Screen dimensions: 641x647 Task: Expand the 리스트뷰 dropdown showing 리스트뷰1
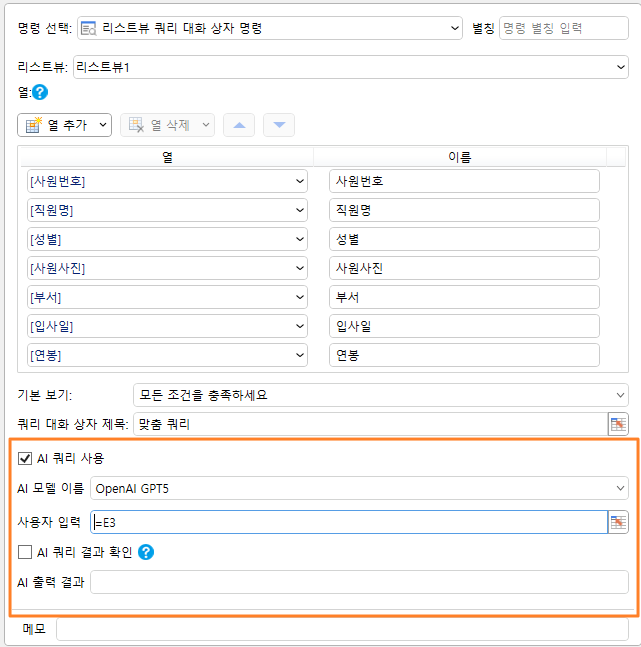(x=351, y=67)
